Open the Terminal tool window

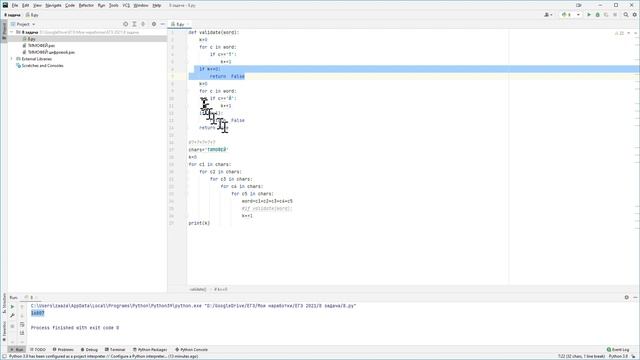[x=115, y=350]
